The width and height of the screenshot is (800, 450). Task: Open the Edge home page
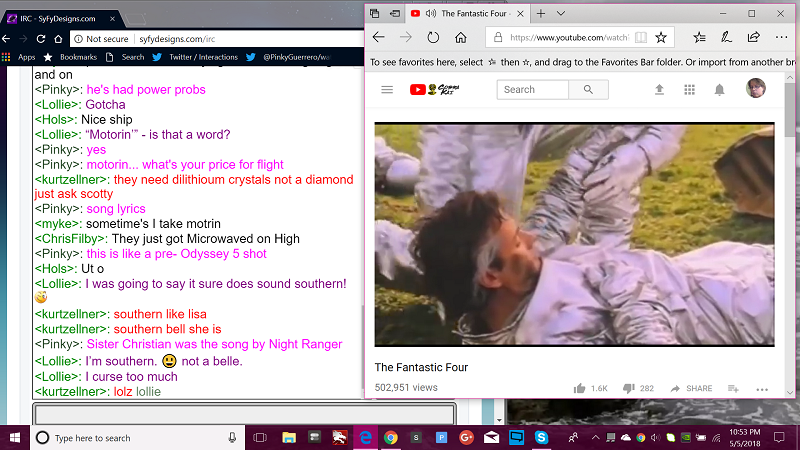click(461, 37)
